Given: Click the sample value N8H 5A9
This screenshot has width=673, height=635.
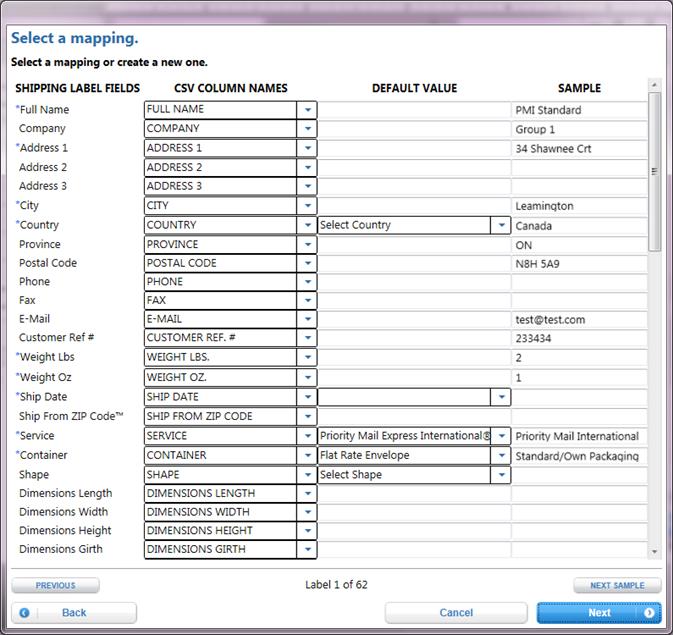Looking at the screenshot, I should [537, 264].
